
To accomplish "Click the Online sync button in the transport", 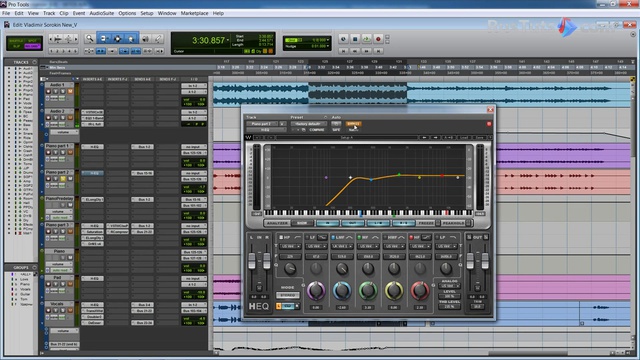I will 343,39.
